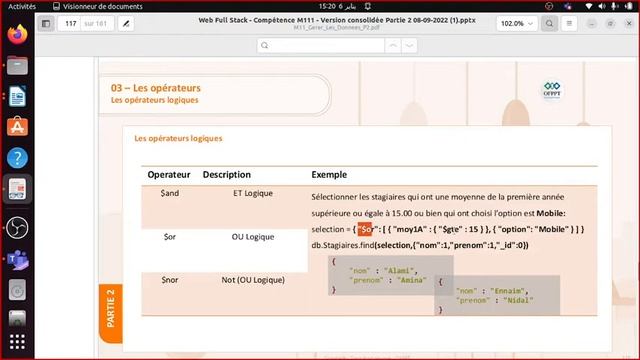Click inside the find text search field
The width and height of the screenshot is (640, 360).
click(x=321, y=45)
